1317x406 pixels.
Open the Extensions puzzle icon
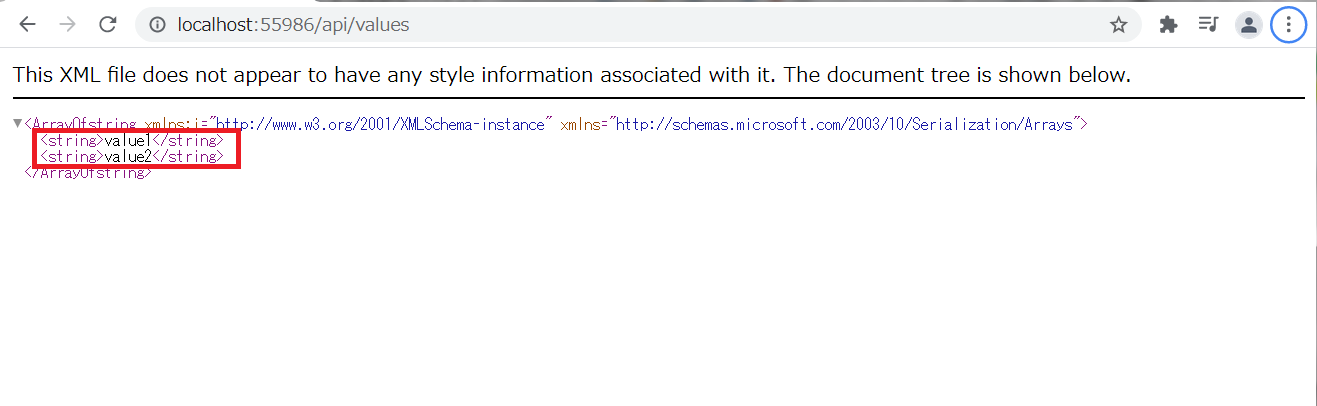pyautogui.click(x=1168, y=25)
